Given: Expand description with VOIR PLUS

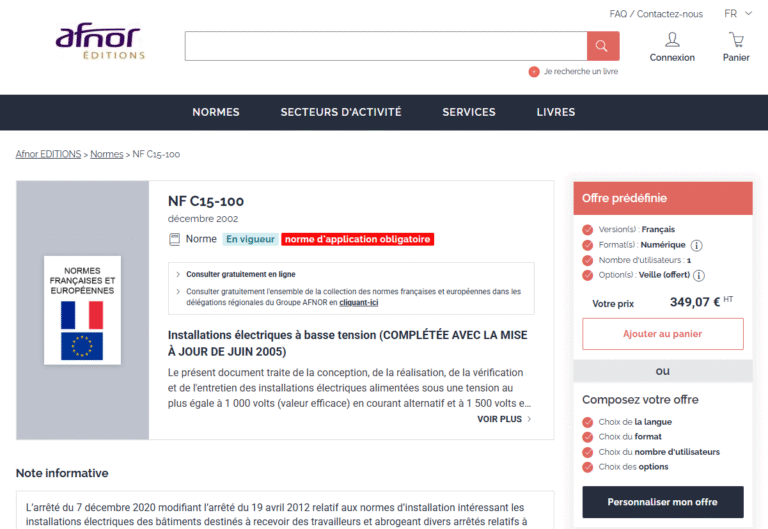Looking at the screenshot, I should tap(504, 419).
